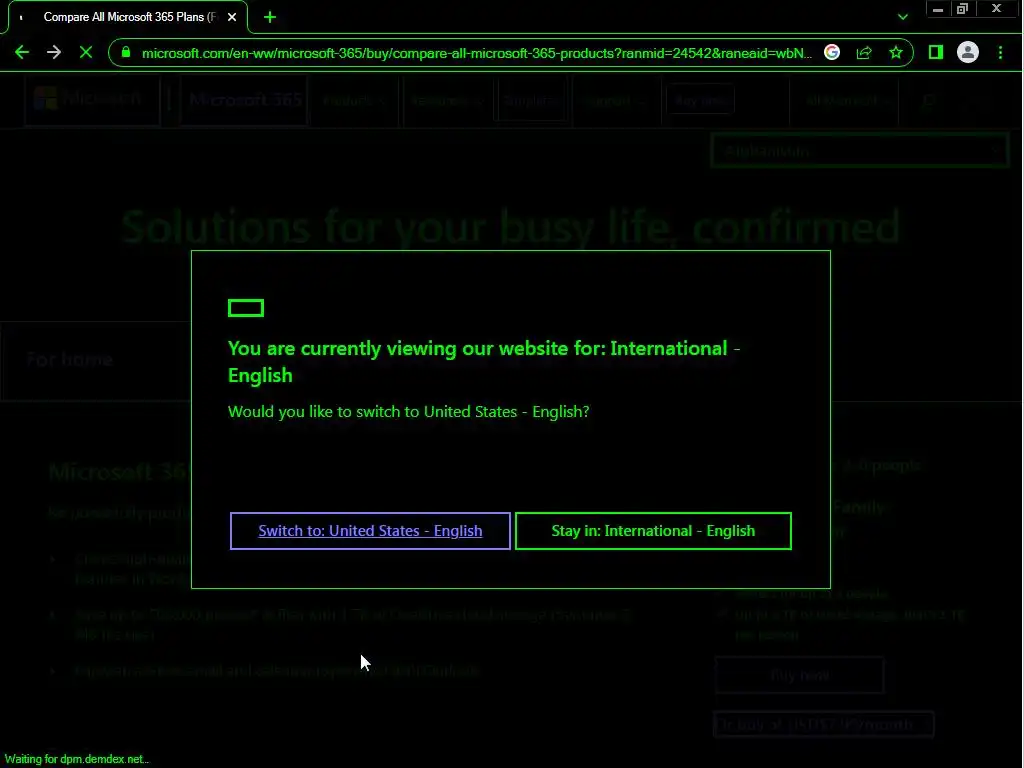Minimize the Chrome window
The image size is (1024, 768).
pyautogui.click(x=938, y=9)
